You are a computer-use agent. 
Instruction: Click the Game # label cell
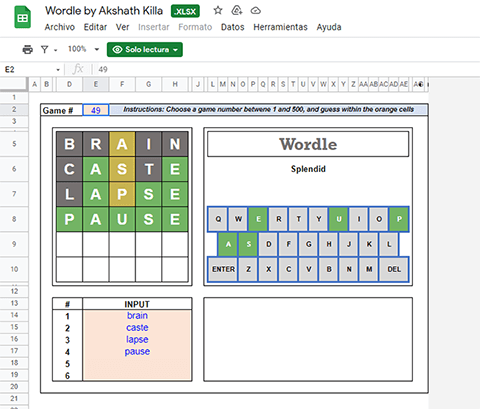[61, 110]
